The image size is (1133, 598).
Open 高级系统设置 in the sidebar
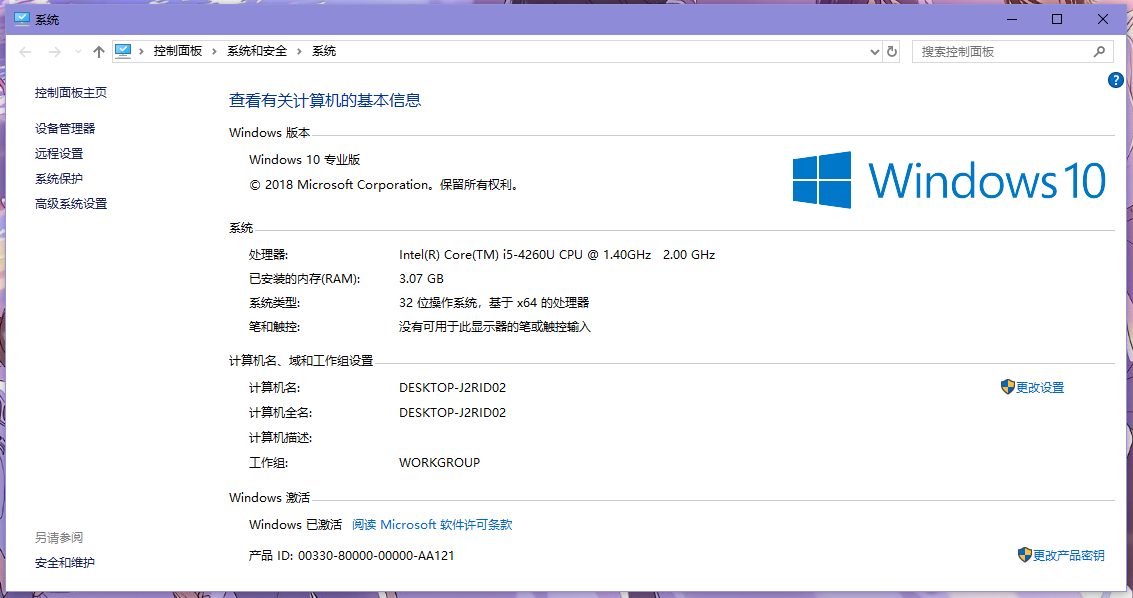click(71, 203)
